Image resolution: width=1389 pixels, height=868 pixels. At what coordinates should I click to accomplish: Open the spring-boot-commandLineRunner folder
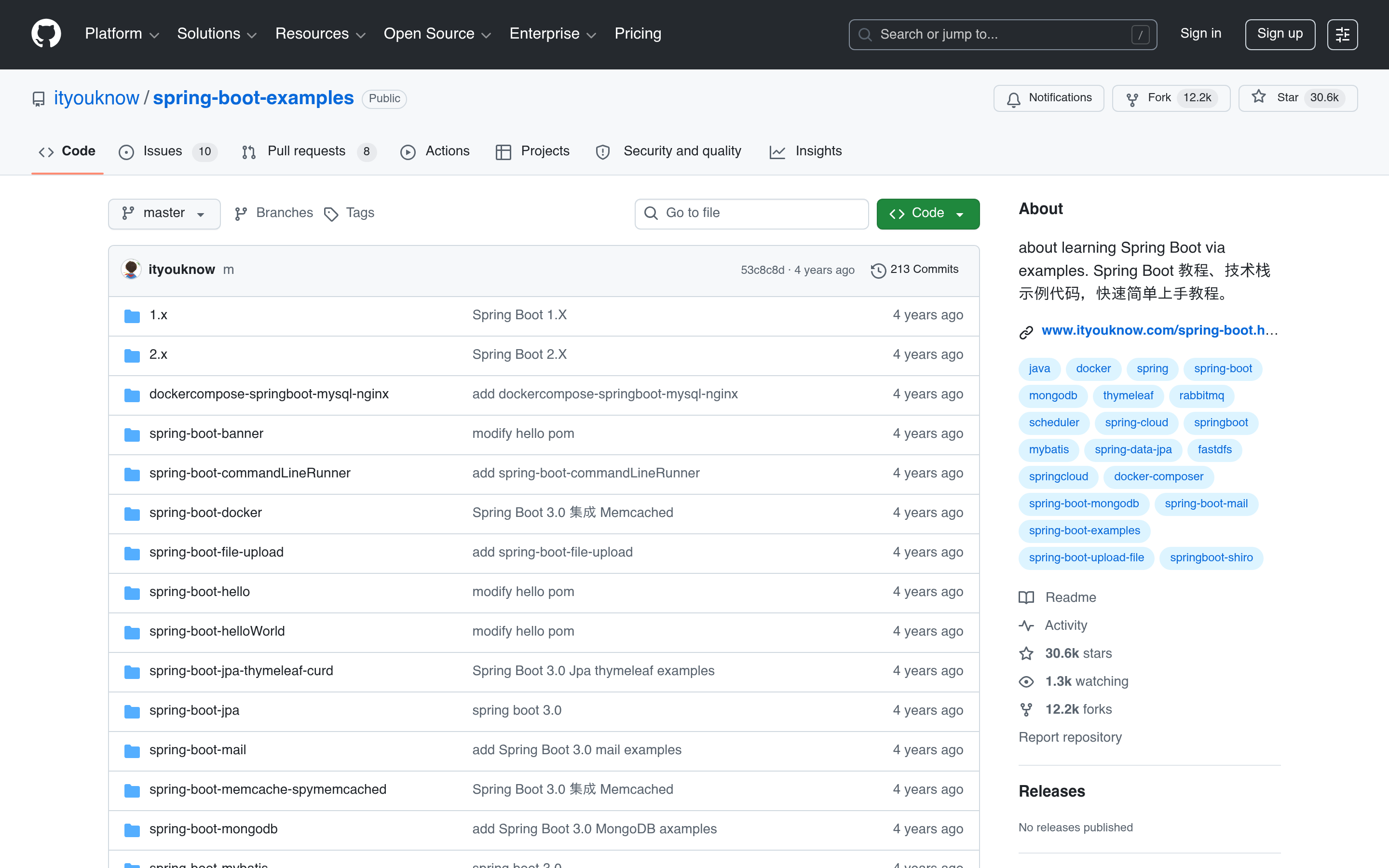point(250,474)
